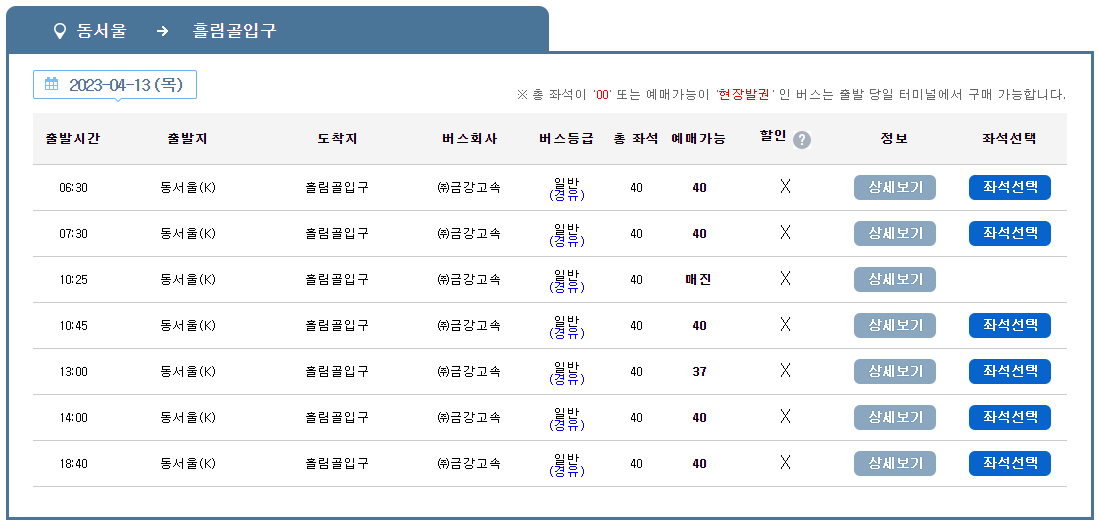Click 좌석선택 for the 06:30 bus
This screenshot has width=1098, height=527.
click(1010, 188)
